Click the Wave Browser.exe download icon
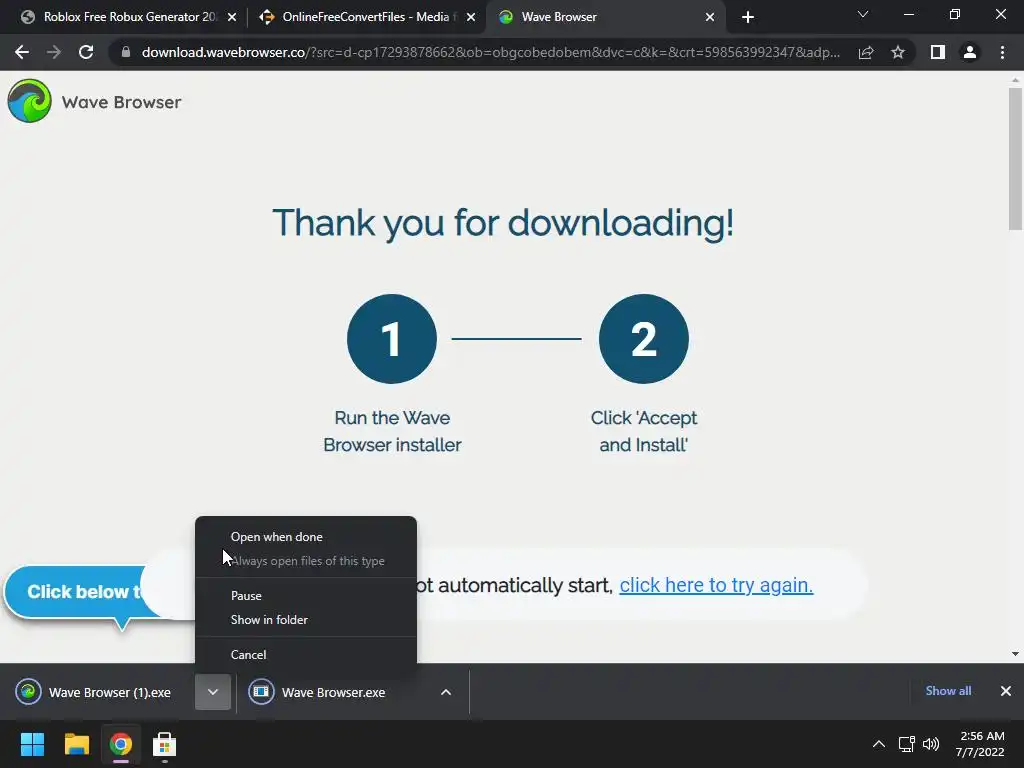The image size is (1024, 768). click(261, 692)
